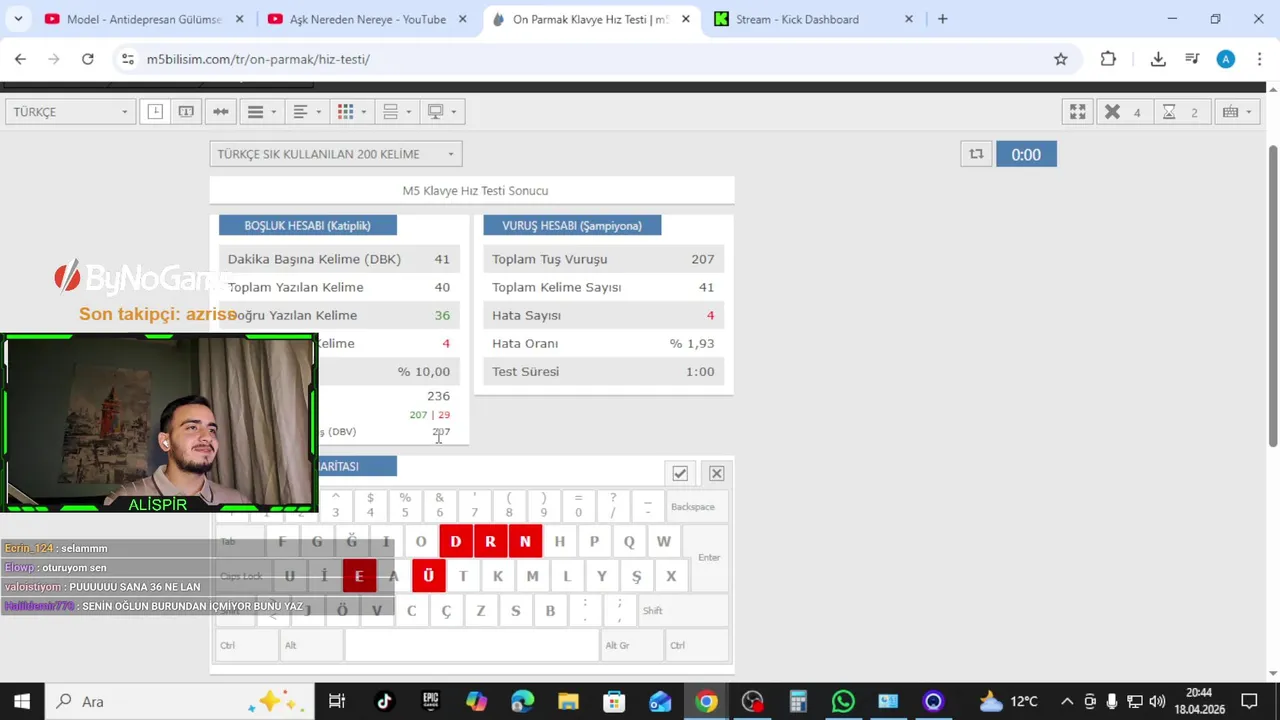Screen dimensions: 1280x720
Task: Click the red N key on map
Action: pyautogui.click(x=525, y=541)
